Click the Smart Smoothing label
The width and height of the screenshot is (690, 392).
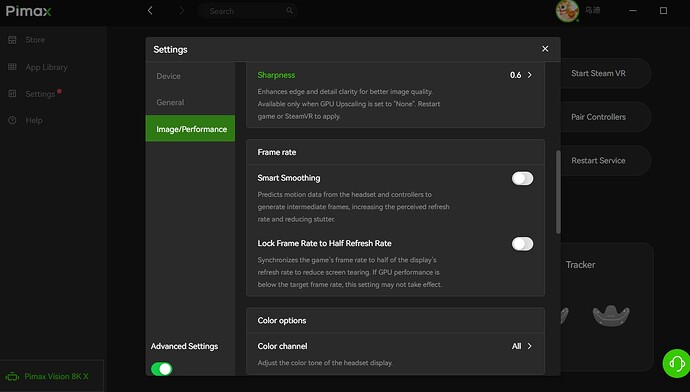(289, 178)
